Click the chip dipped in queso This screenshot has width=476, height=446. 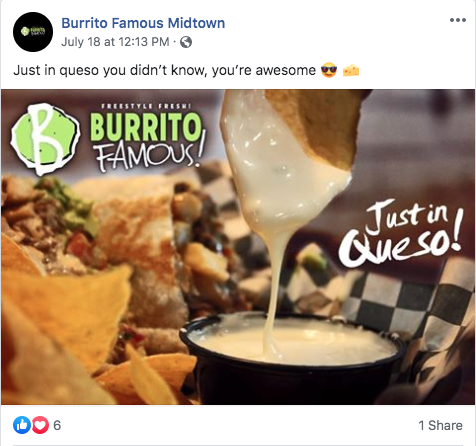click(320, 128)
